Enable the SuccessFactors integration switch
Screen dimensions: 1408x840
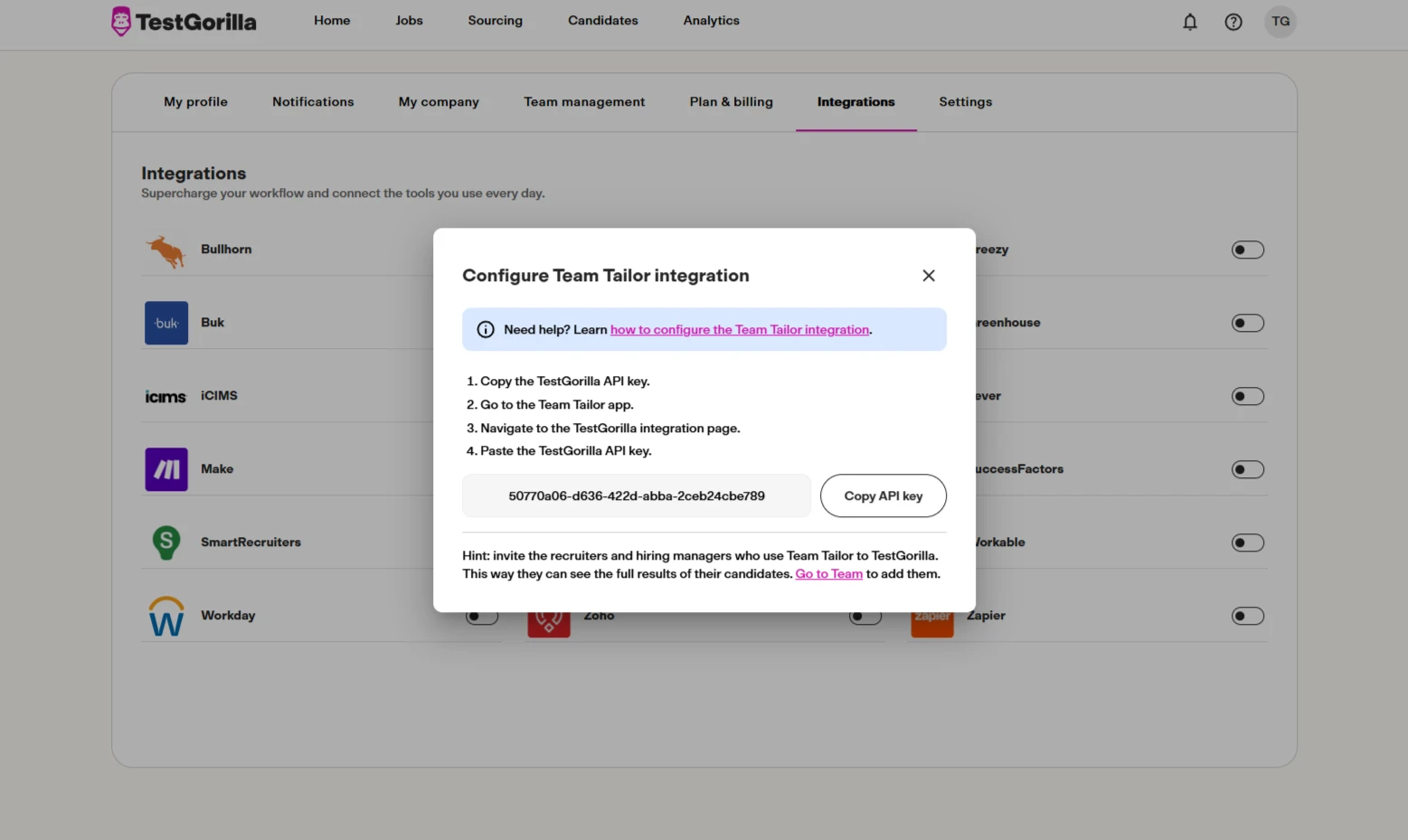(x=1248, y=469)
